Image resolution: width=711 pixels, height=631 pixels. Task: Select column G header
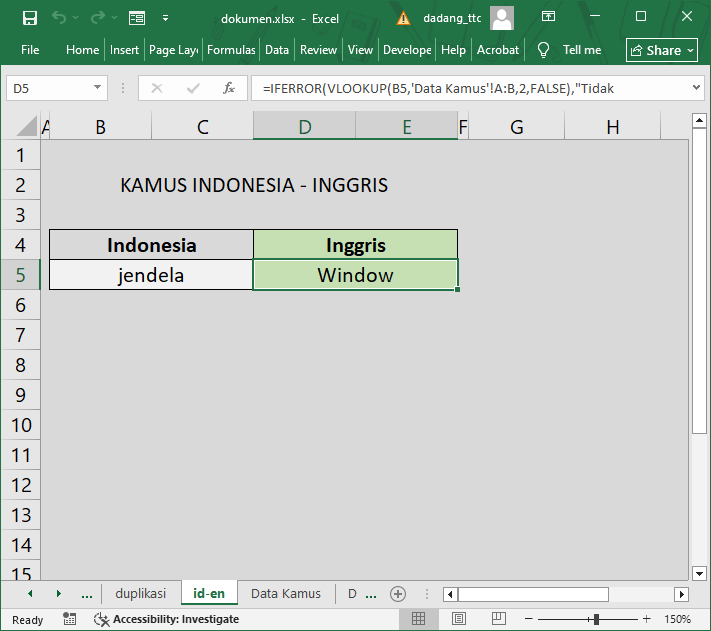[x=516, y=127]
